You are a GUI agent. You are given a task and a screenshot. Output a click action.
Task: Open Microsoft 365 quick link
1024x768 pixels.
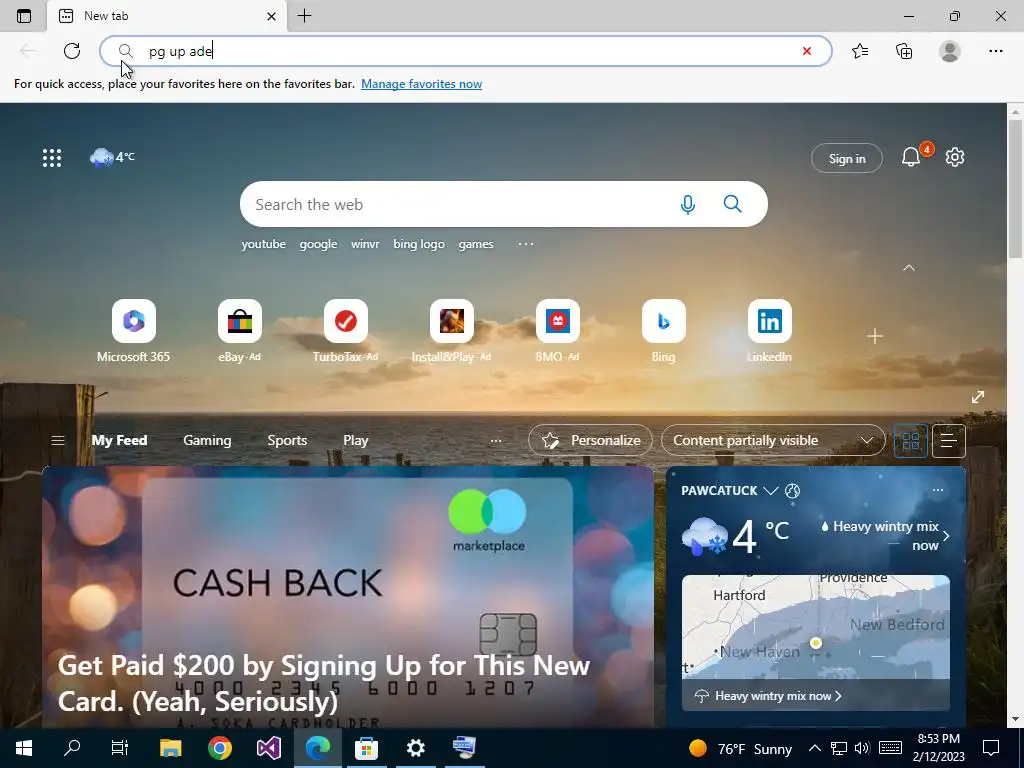(x=133, y=331)
